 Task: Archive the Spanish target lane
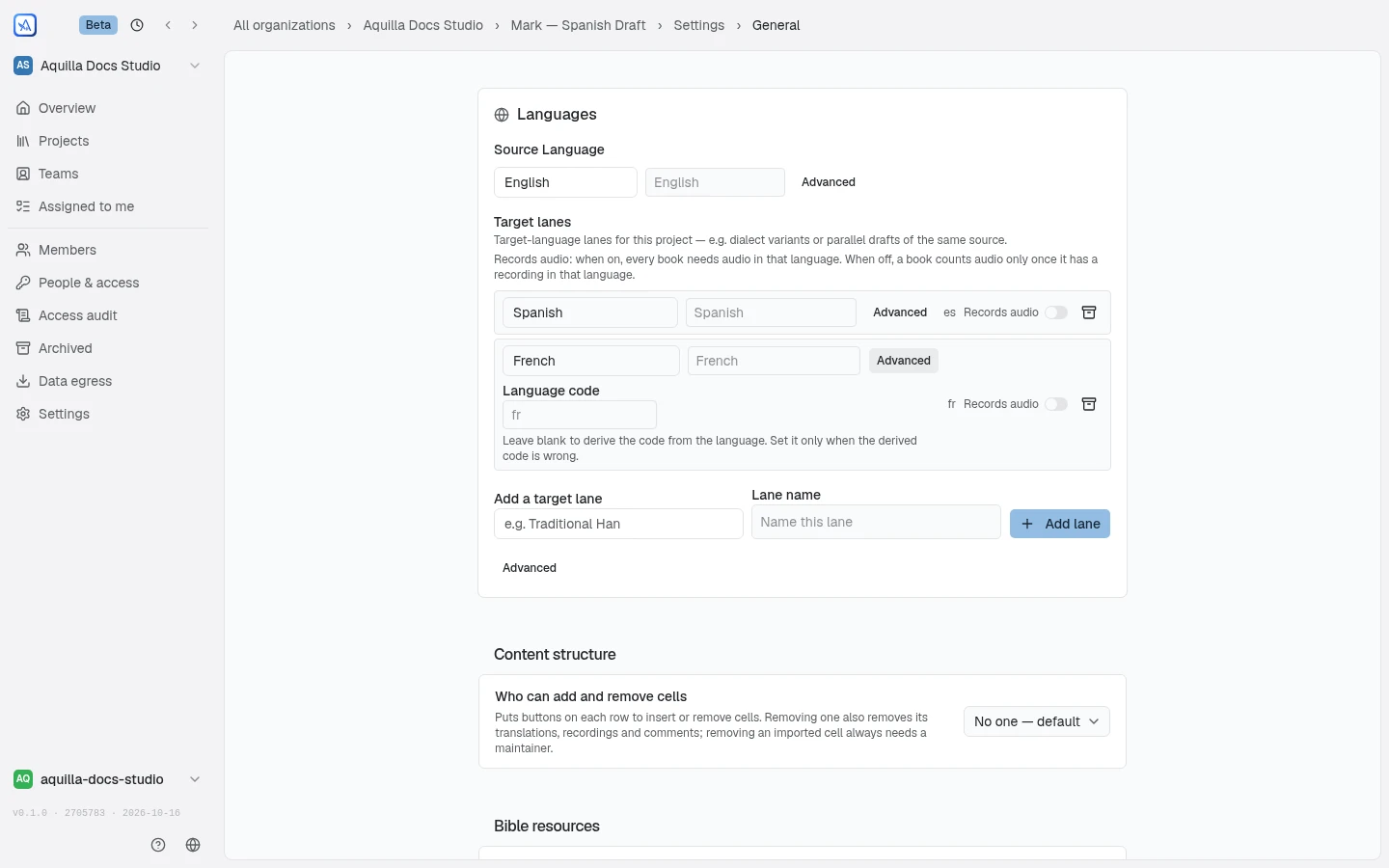tap(1089, 312)
